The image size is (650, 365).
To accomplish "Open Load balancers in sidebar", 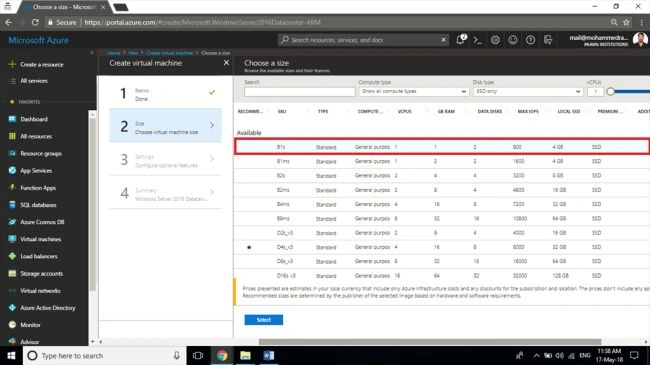I will point(39,256).
